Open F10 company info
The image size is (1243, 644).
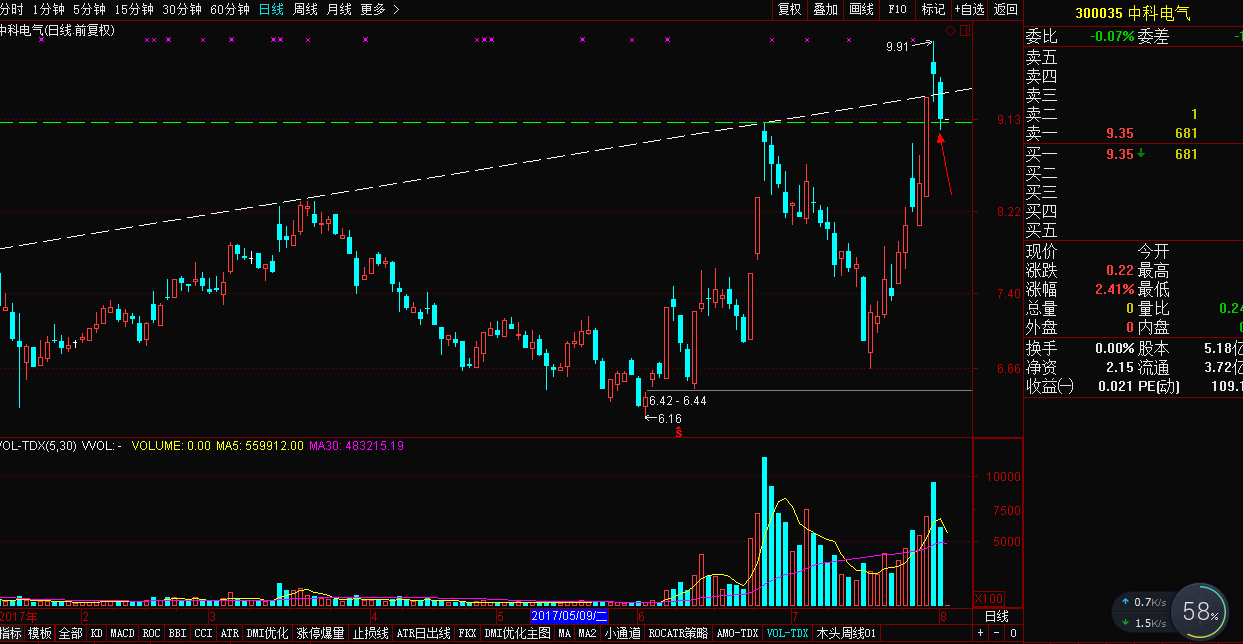[x=897, y=9]
